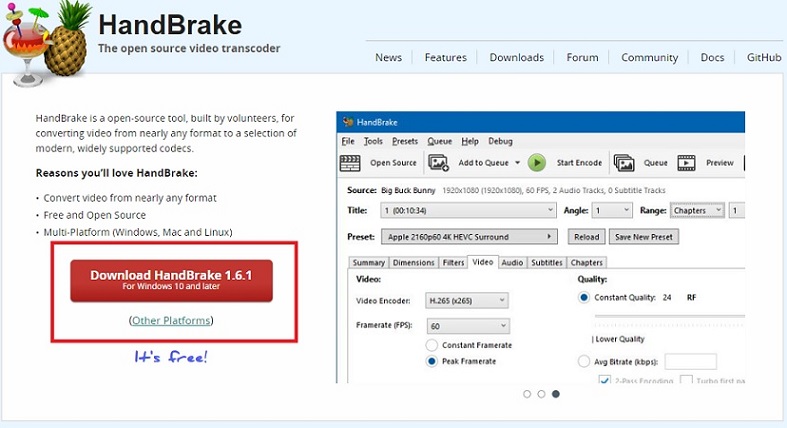The width and height of the screenshot is (787, 428).
Task: Select the first carousel dot indicator
Action: pyautogui.click(x=527, y=394)
